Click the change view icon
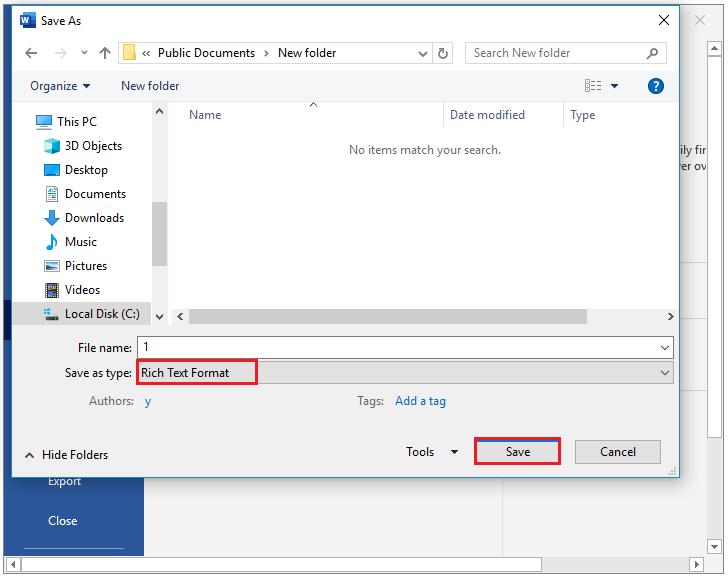Viewport: 728px width, 576px height. (x=593, y=86)
